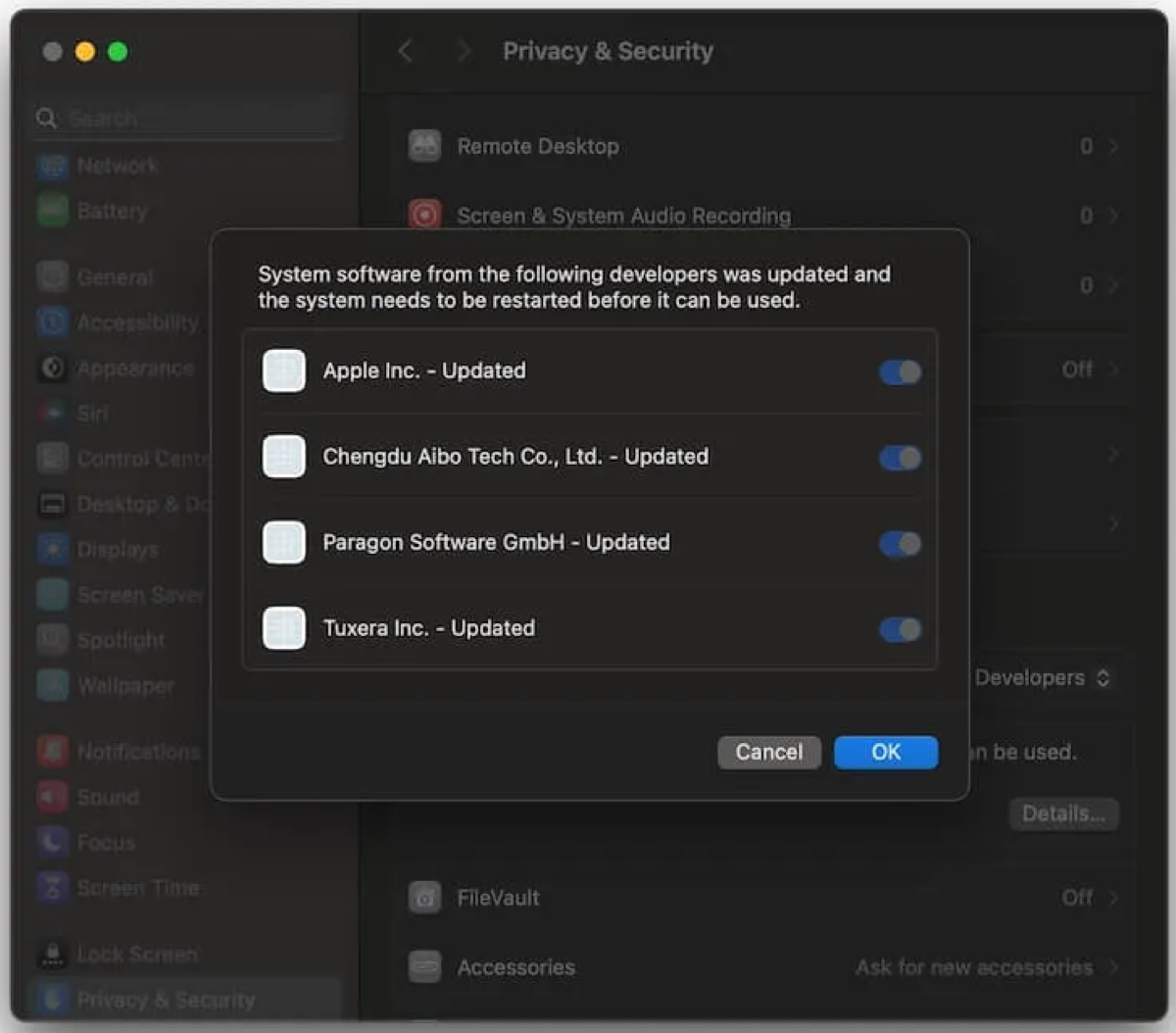The height and width of the screenshot is (1033, 1176).
Task: Click the Apple Inc. developer icon
Action: [x=284, y=371]
